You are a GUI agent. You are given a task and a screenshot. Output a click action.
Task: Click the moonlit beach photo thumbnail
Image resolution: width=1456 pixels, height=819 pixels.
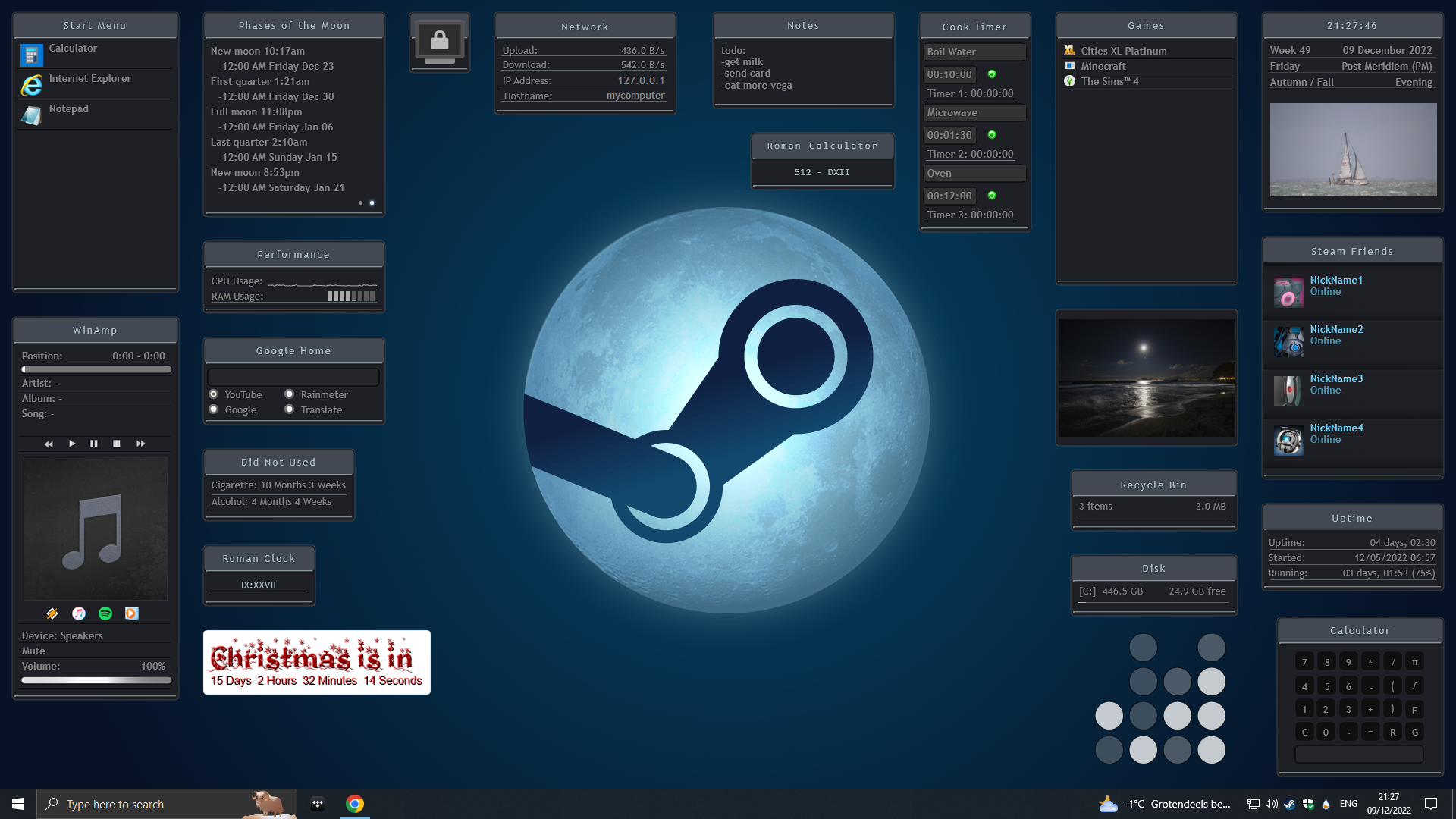point(1147,378)
